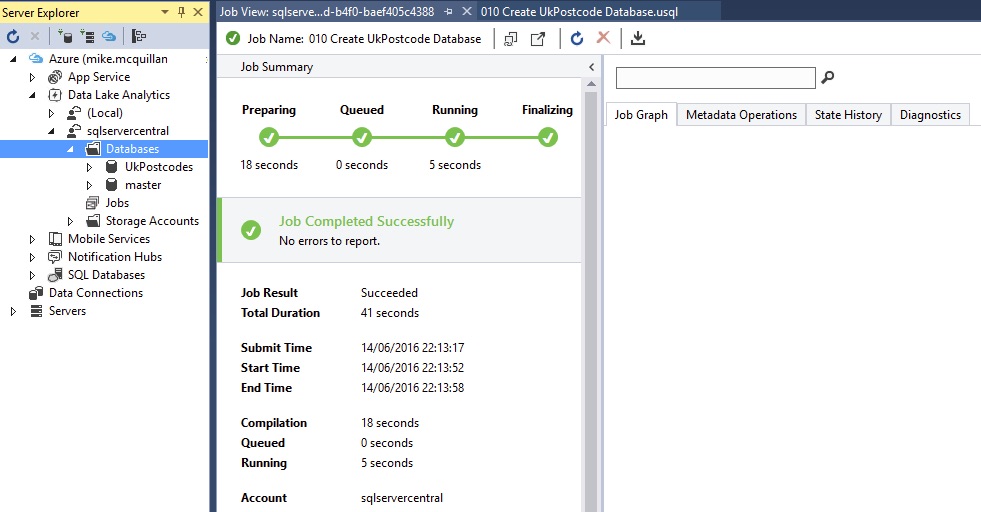
Task: Select the Data Connections item
Action: click(96, 293)
